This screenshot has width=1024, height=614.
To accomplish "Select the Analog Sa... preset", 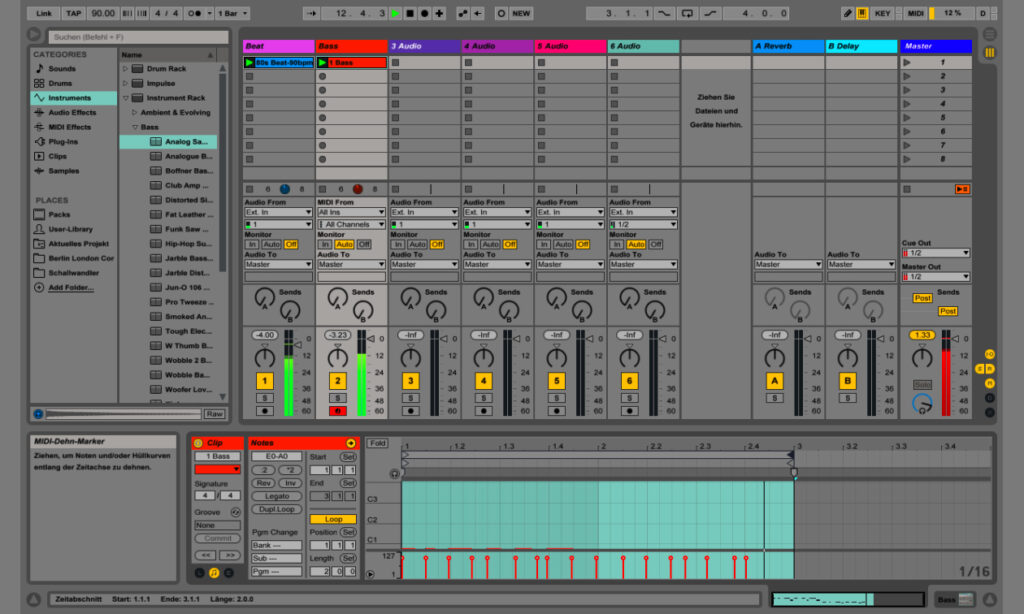I will pyautogui.click(x=168, y=142).
